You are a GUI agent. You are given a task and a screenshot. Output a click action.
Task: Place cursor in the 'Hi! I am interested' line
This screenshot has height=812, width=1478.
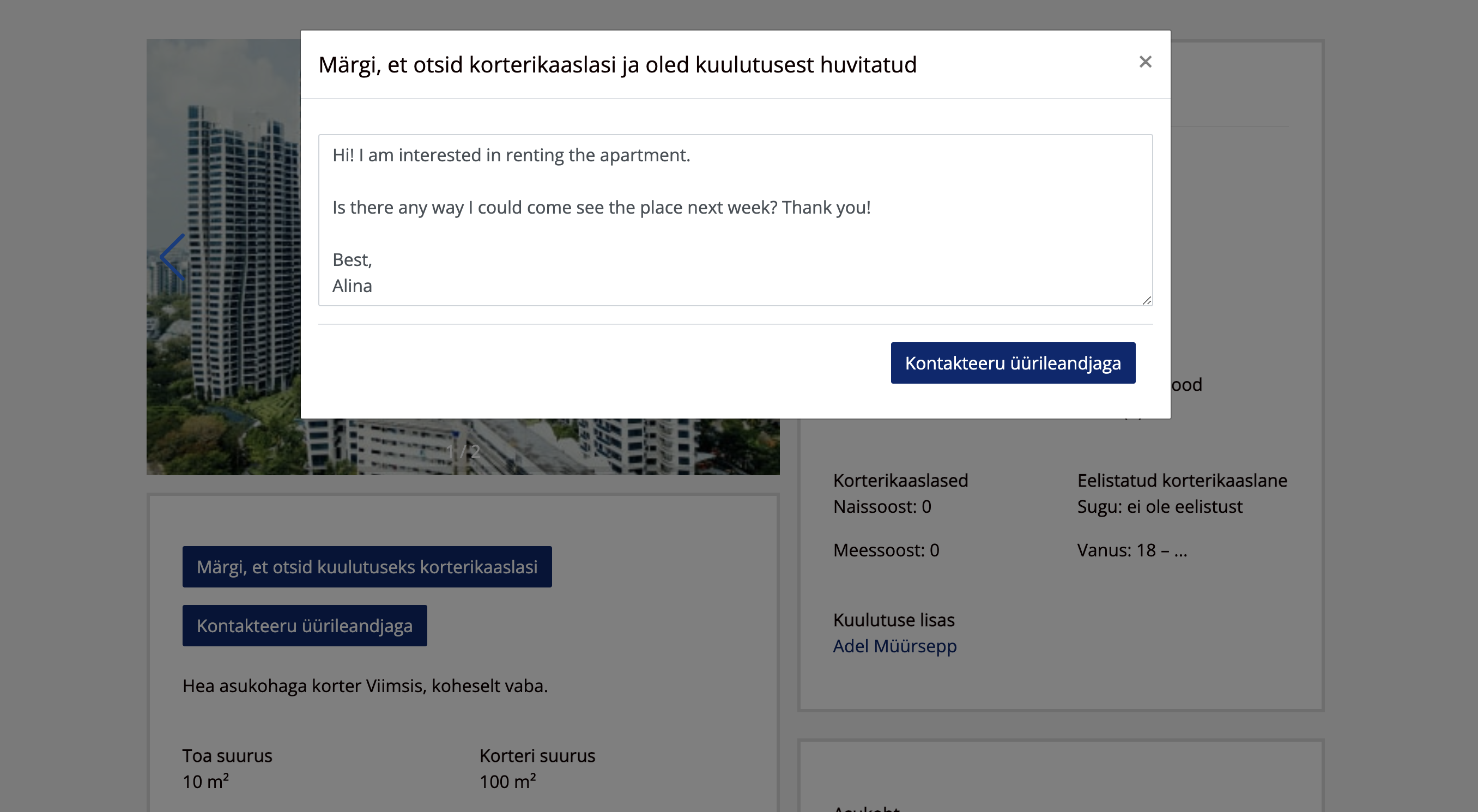[x=511, y=155]
